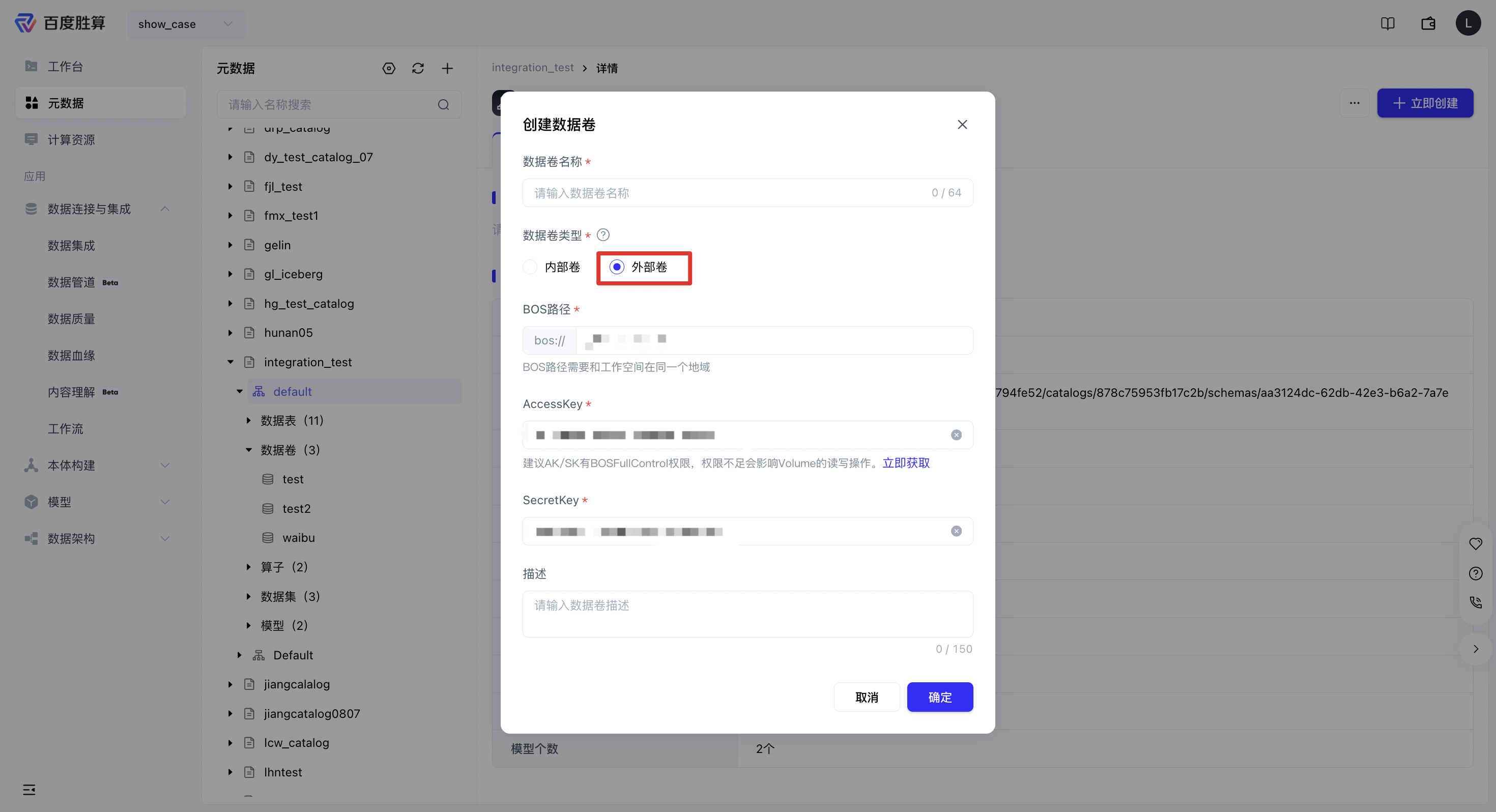Image resolution: width=1496 pixels, height=812 pixels.
Task: Close the 创建数据卷 dialog
Action: (x=962, y=125)
